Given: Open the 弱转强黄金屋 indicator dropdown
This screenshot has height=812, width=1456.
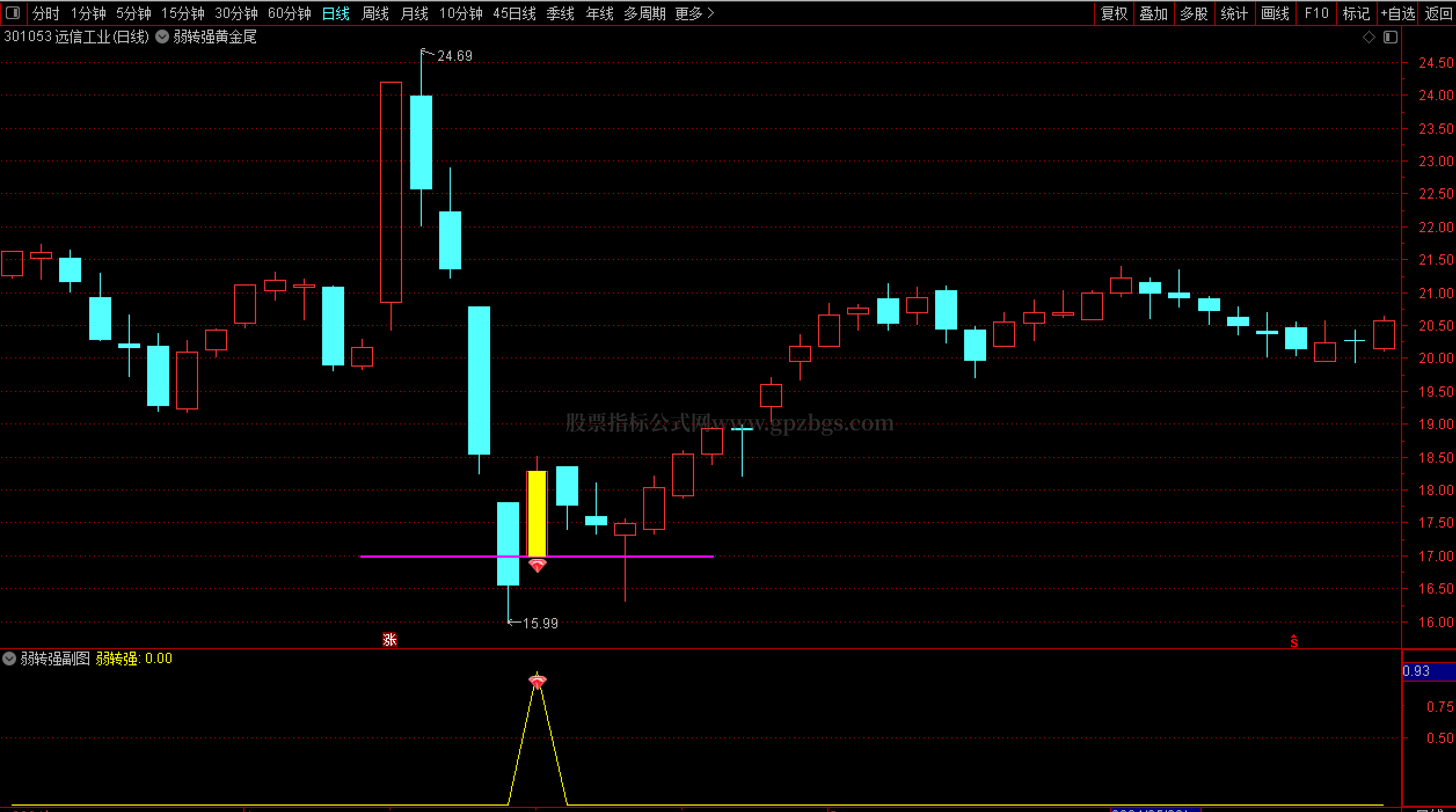Looking at the screenshot, I should (163, 37).
